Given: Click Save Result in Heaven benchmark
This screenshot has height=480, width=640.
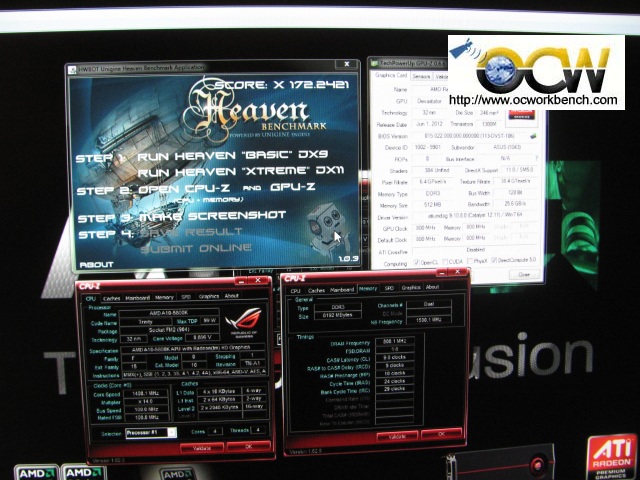Looking at the screenshot, I should [191, 232].
